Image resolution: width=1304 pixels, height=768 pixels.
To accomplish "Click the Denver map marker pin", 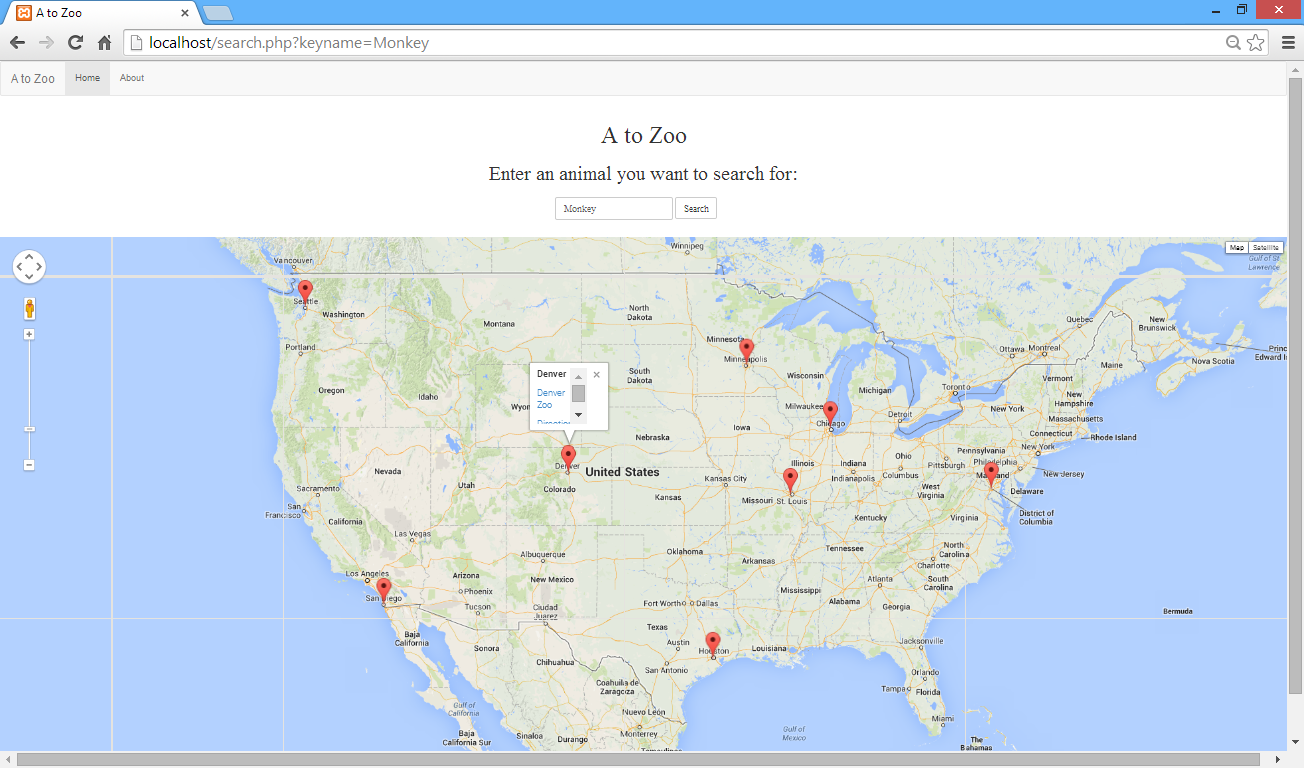I will [568, 457].
